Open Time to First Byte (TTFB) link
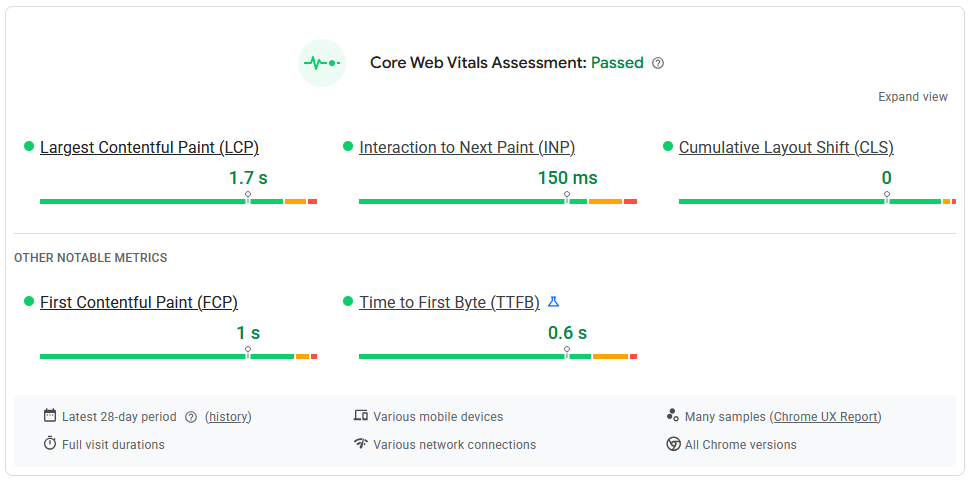Image resolution: width=971 pixels, height=482 pixels. tap(449, 302)
